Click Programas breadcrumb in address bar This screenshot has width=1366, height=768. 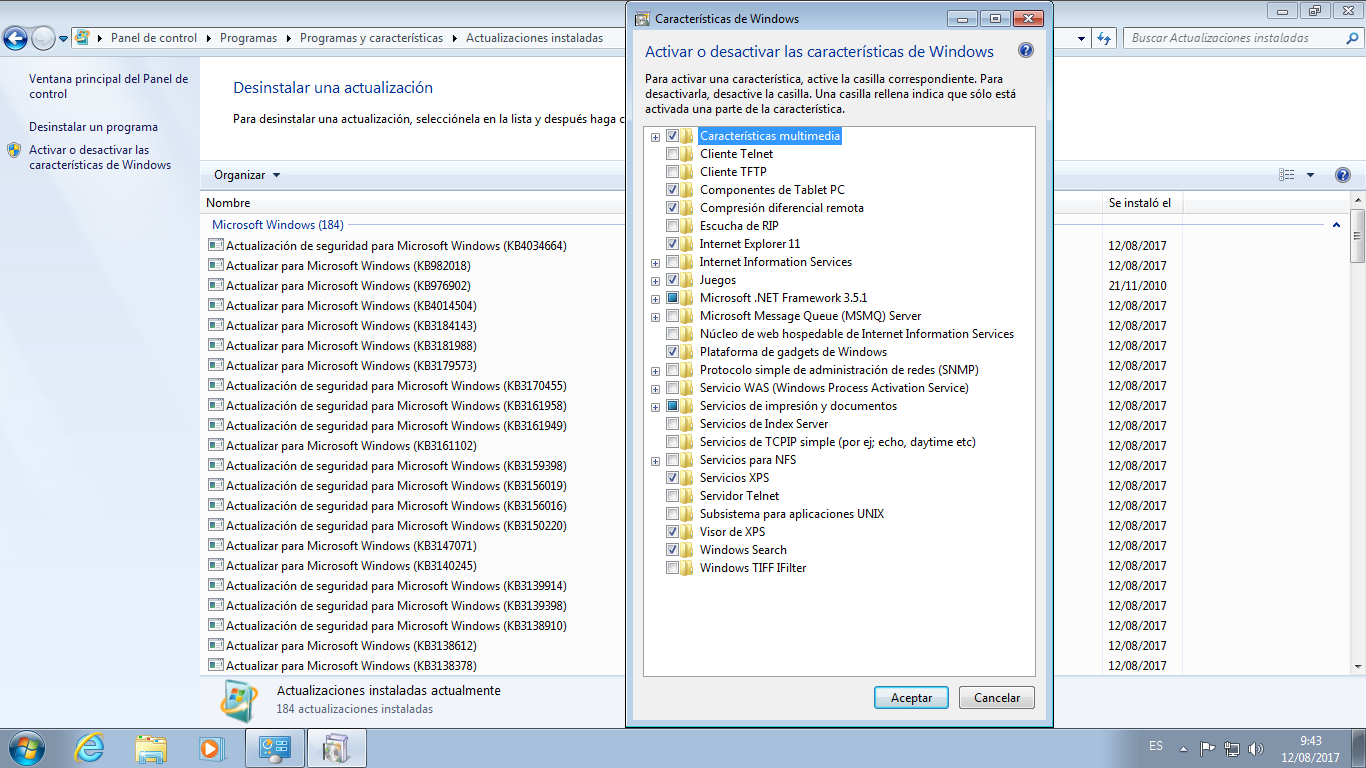pos(248,38)
